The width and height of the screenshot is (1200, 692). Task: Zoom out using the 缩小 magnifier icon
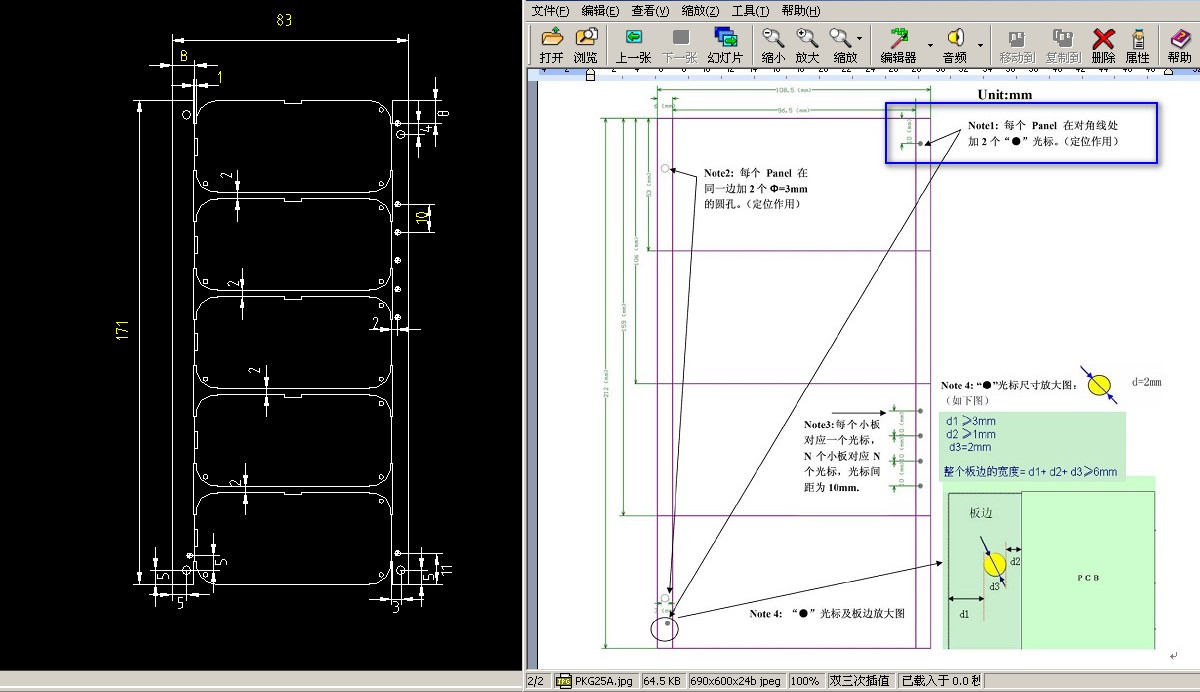coord(773,45)
